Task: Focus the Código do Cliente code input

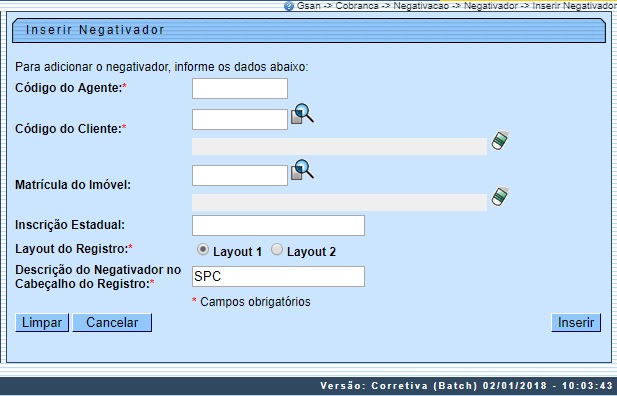Action: pos(240,120)
